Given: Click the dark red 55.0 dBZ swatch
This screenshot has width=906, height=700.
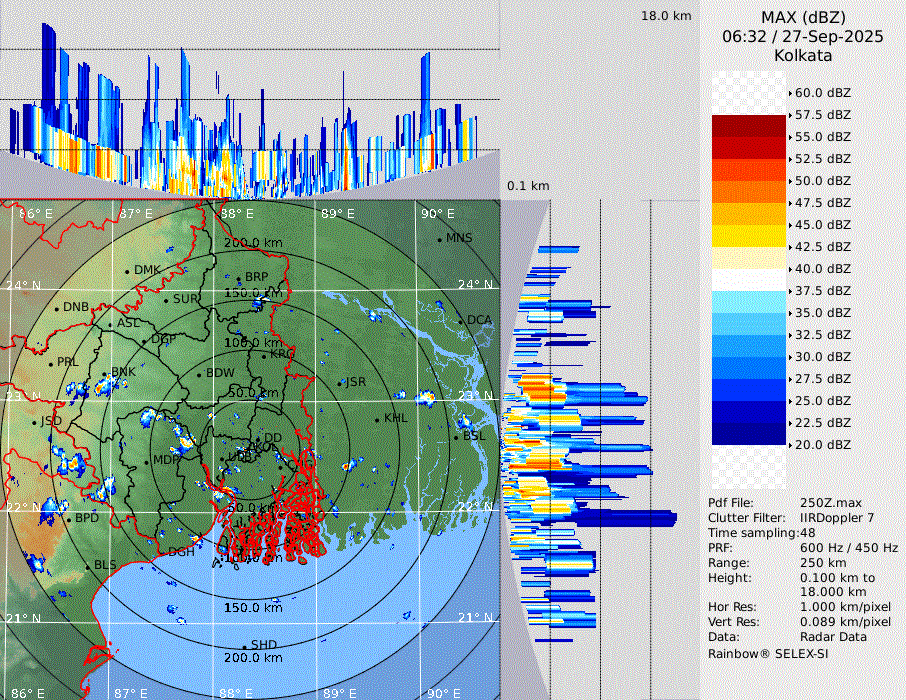Looking at the screenshot, I should click(x=748, y=126).
